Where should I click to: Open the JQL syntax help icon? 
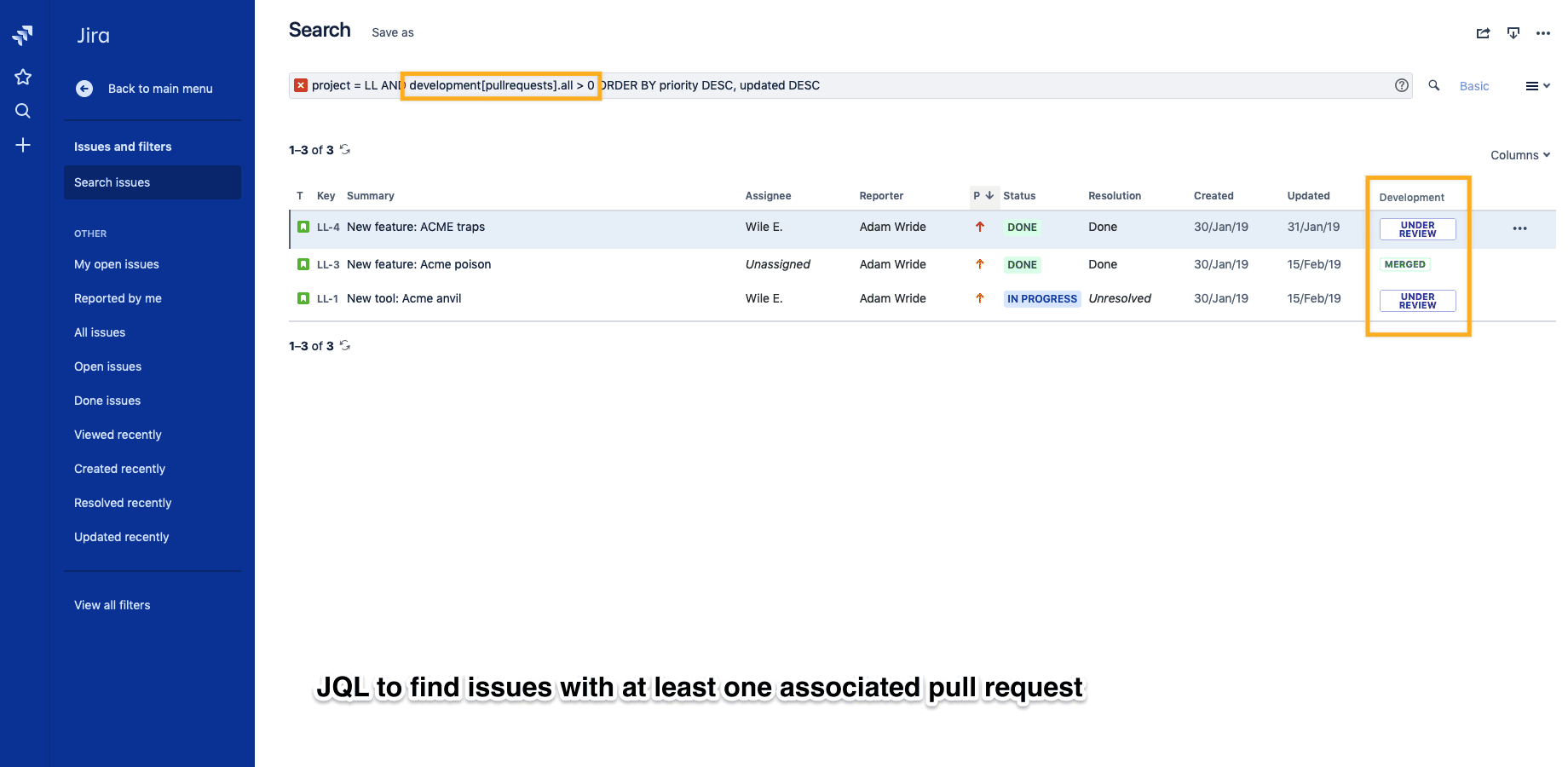(1401, 85)
